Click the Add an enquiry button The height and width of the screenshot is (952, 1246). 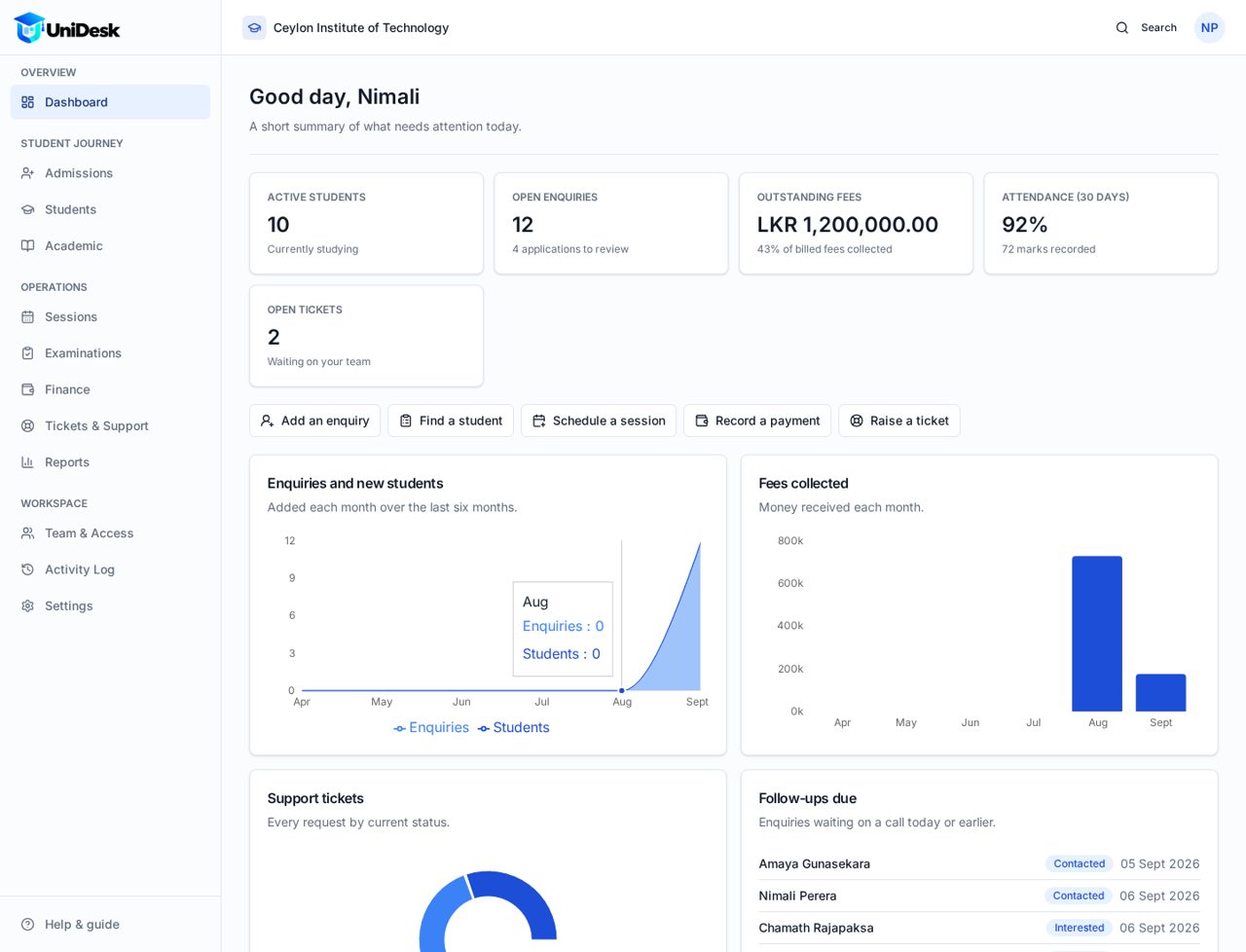coord(314,421)
